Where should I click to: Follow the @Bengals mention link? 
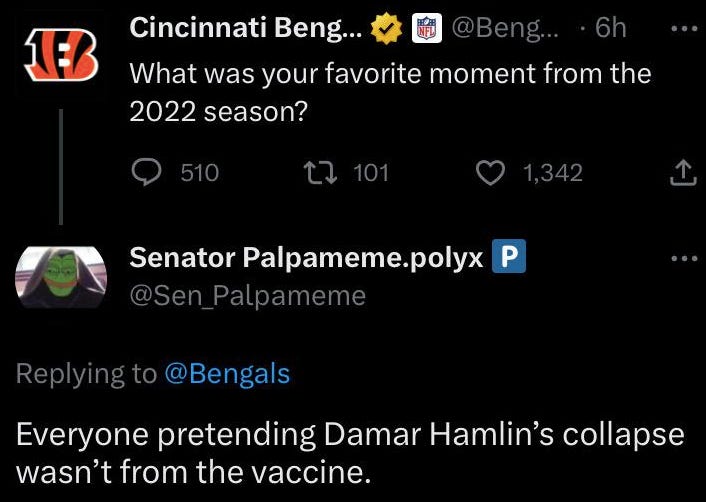(x=226, y=374)
